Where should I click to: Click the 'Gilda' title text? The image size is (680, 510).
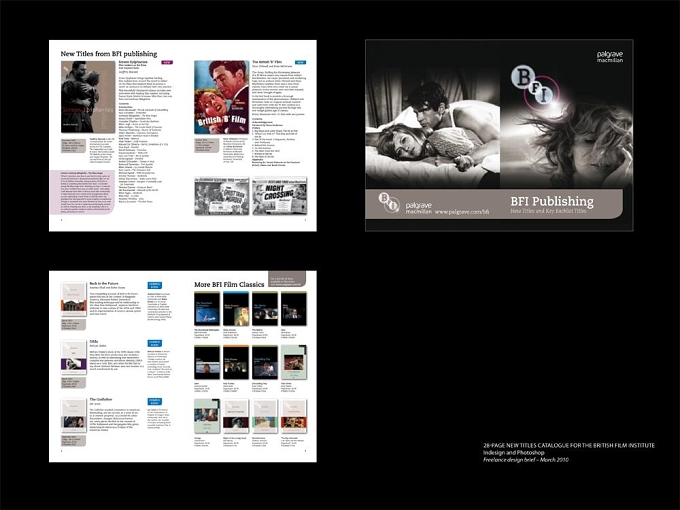click(x=94, y=342)
